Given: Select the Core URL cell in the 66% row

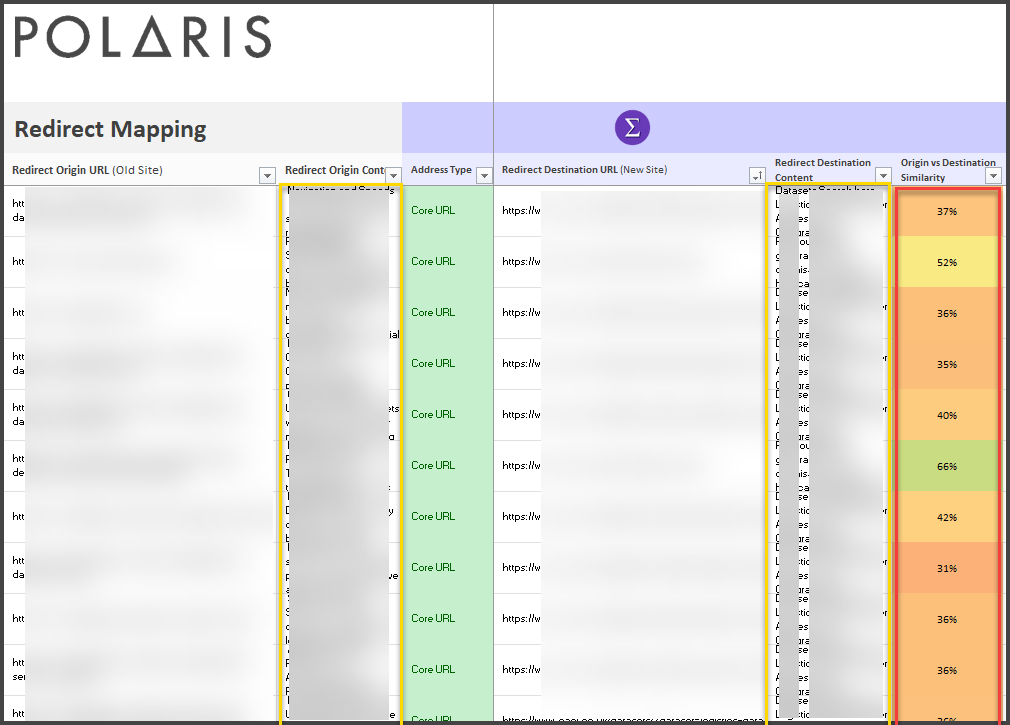Looking at the screenshot, I should [x=433, y=466].
